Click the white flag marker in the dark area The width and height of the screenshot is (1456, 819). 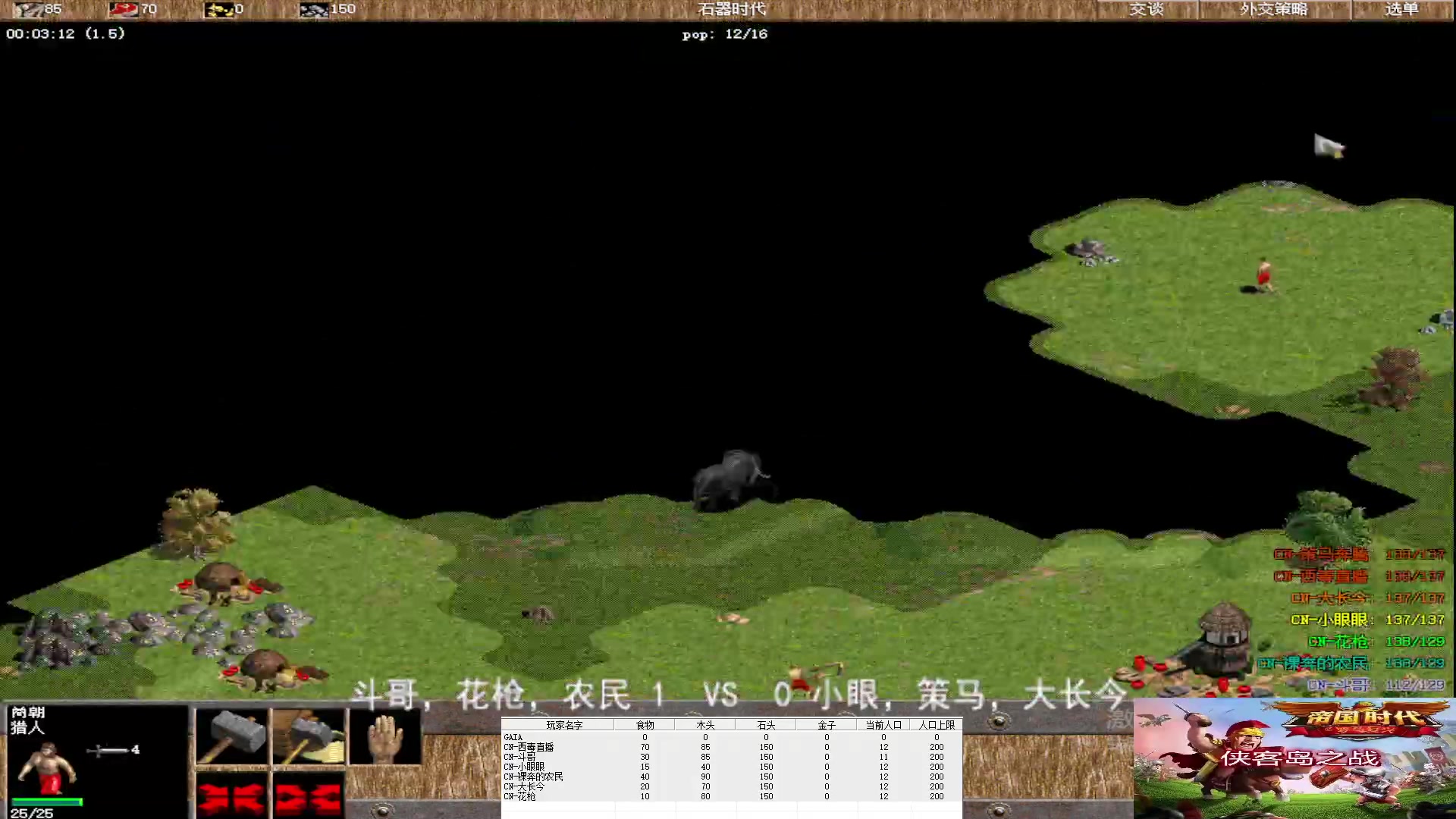pos(1328,146)
